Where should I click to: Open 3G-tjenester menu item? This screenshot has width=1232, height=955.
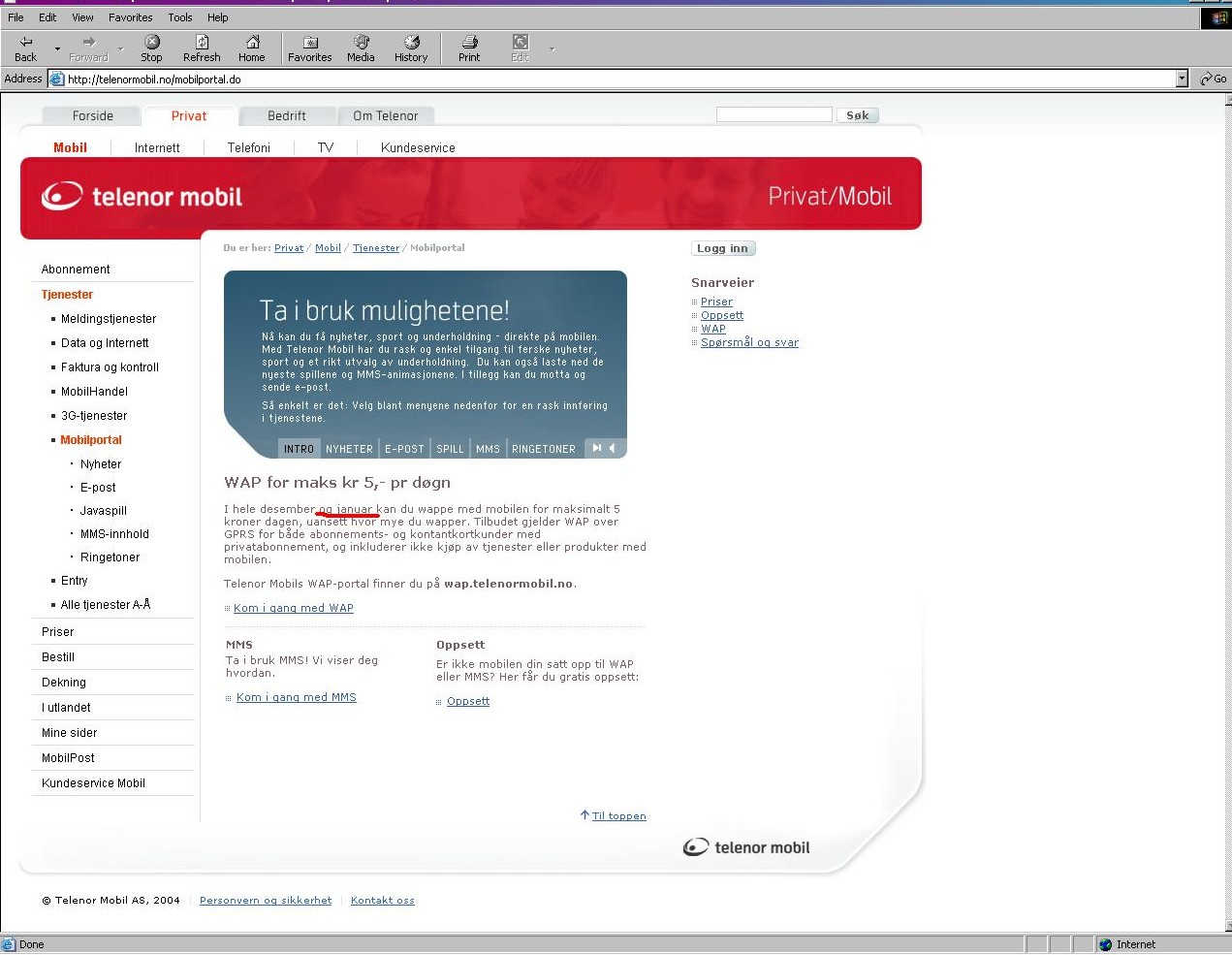[x=94, y=416]
